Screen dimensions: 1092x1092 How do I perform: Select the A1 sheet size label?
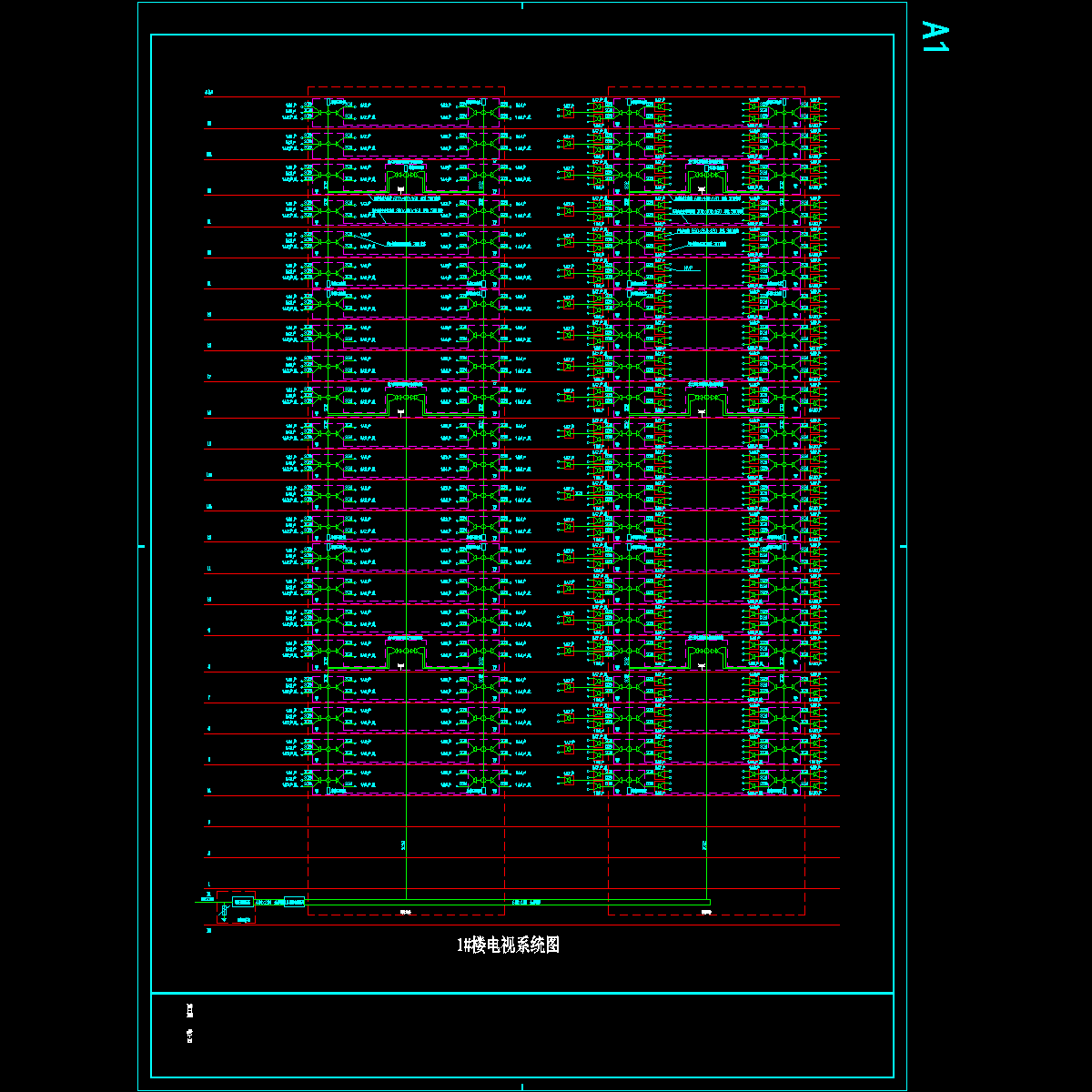pyautogui.click(x=935, y=36)
